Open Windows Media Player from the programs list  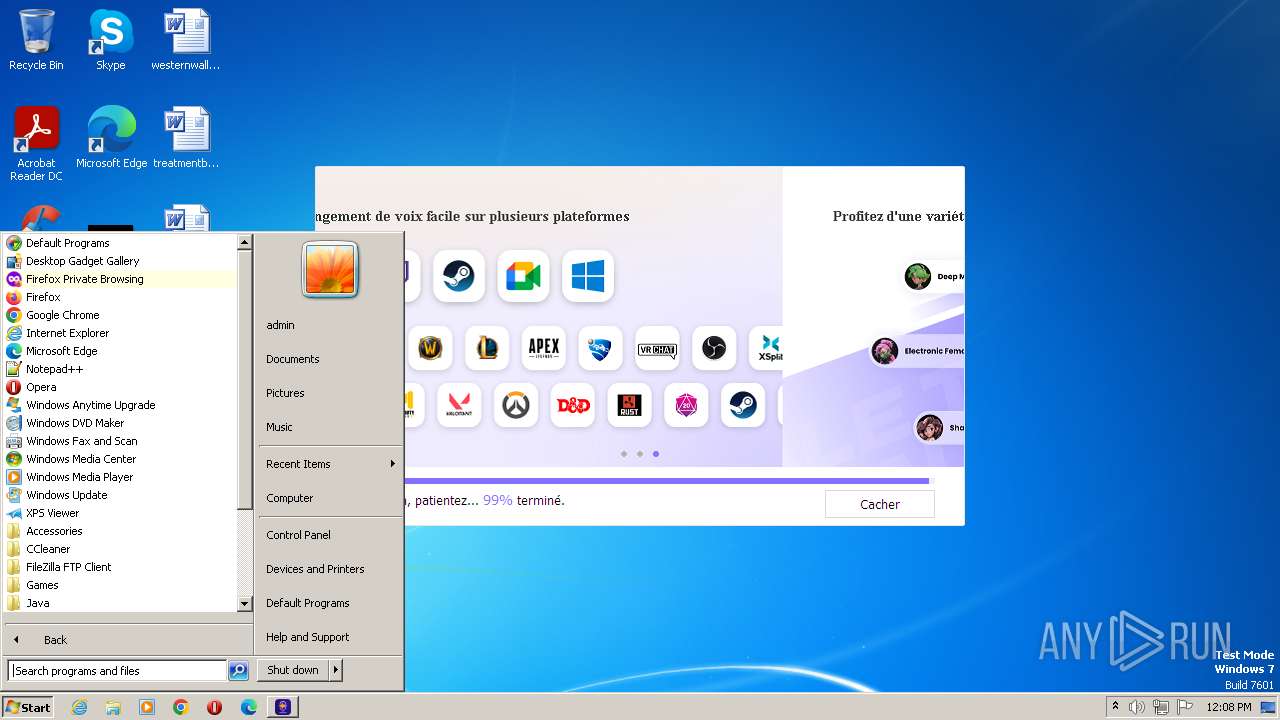click(120, 477)
